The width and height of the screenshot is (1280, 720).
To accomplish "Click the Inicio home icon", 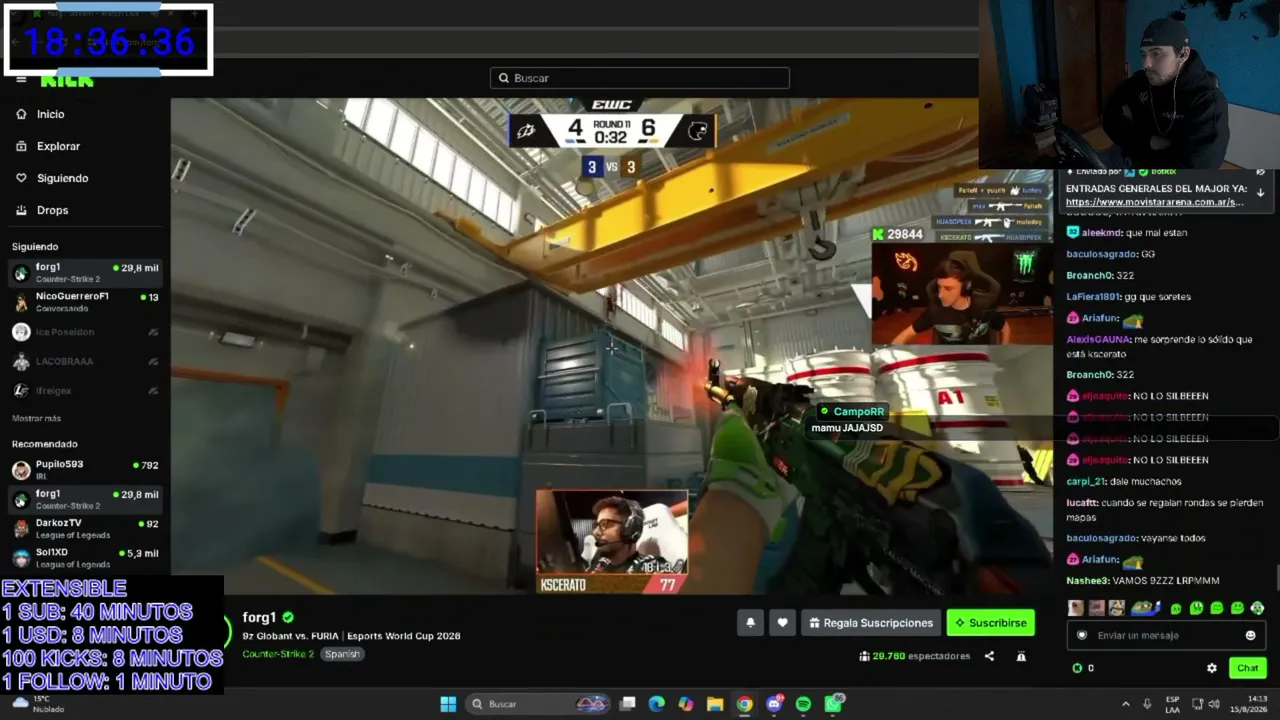I will click(x=21, y=114).
